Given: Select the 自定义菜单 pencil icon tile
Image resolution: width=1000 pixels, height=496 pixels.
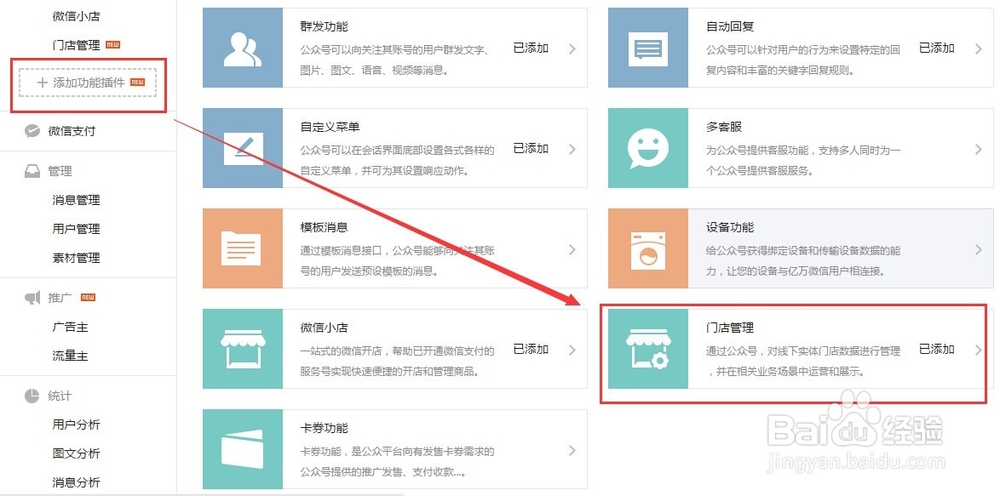Looking at the screenshot, I should pos(242,148).
